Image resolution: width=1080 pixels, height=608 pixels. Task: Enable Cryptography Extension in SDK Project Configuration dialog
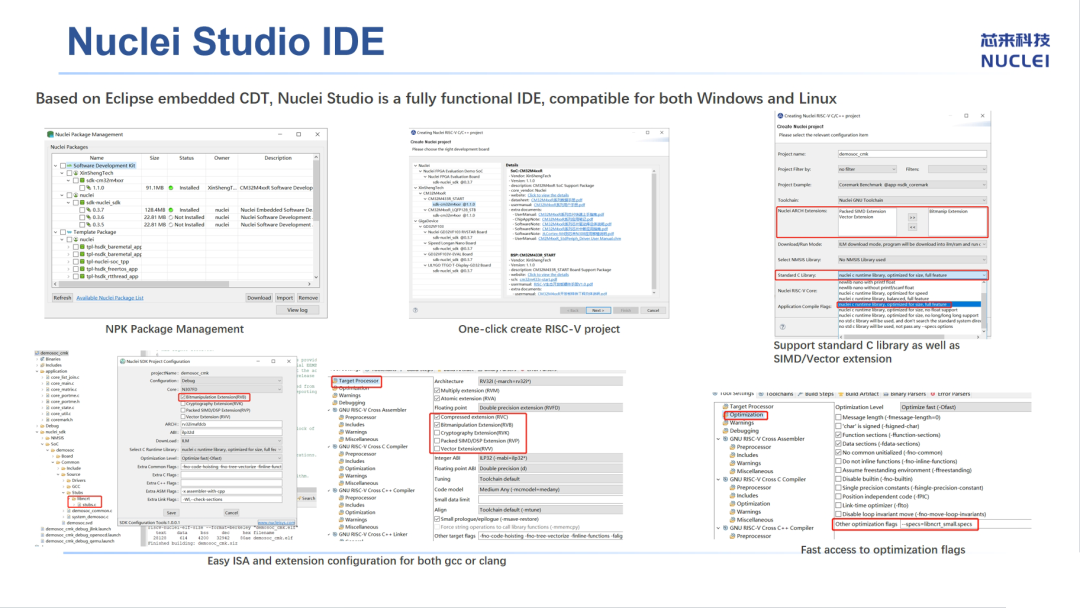coord(183,404)
